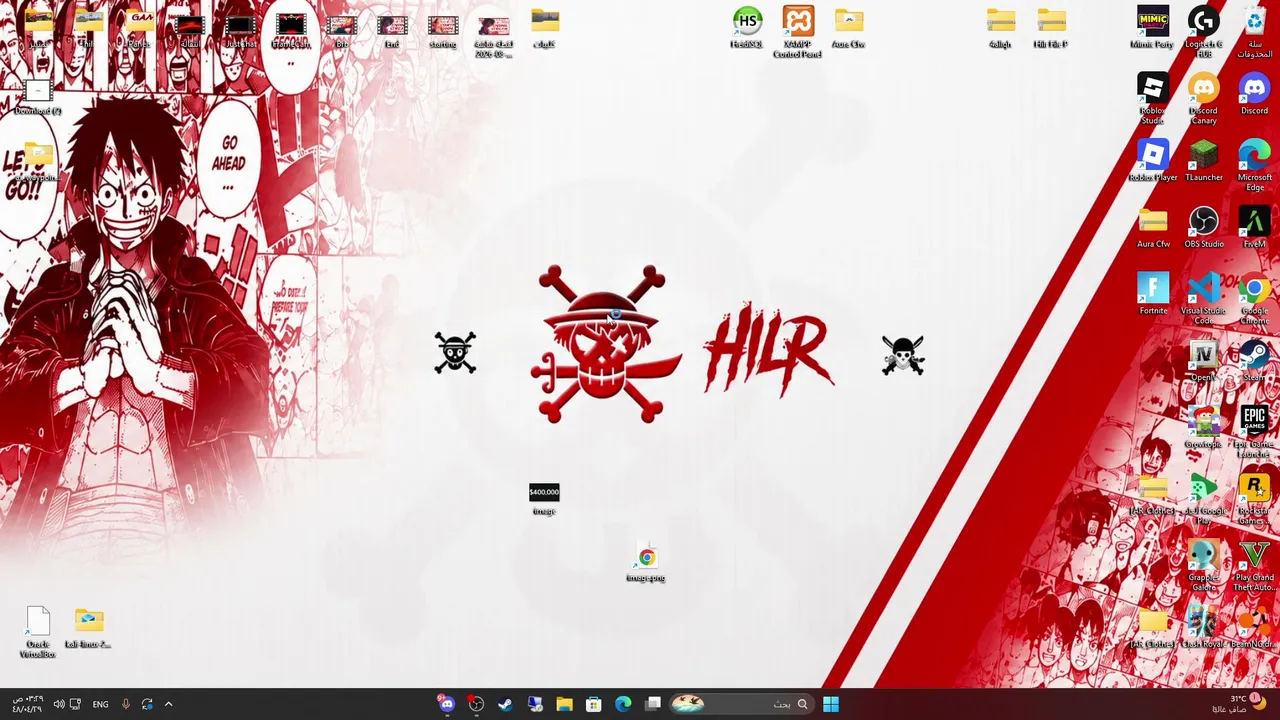1280x720 pixels.
Task: Click the Play Grand Theft Auto shortcut
Action: tap(1254, 565)
